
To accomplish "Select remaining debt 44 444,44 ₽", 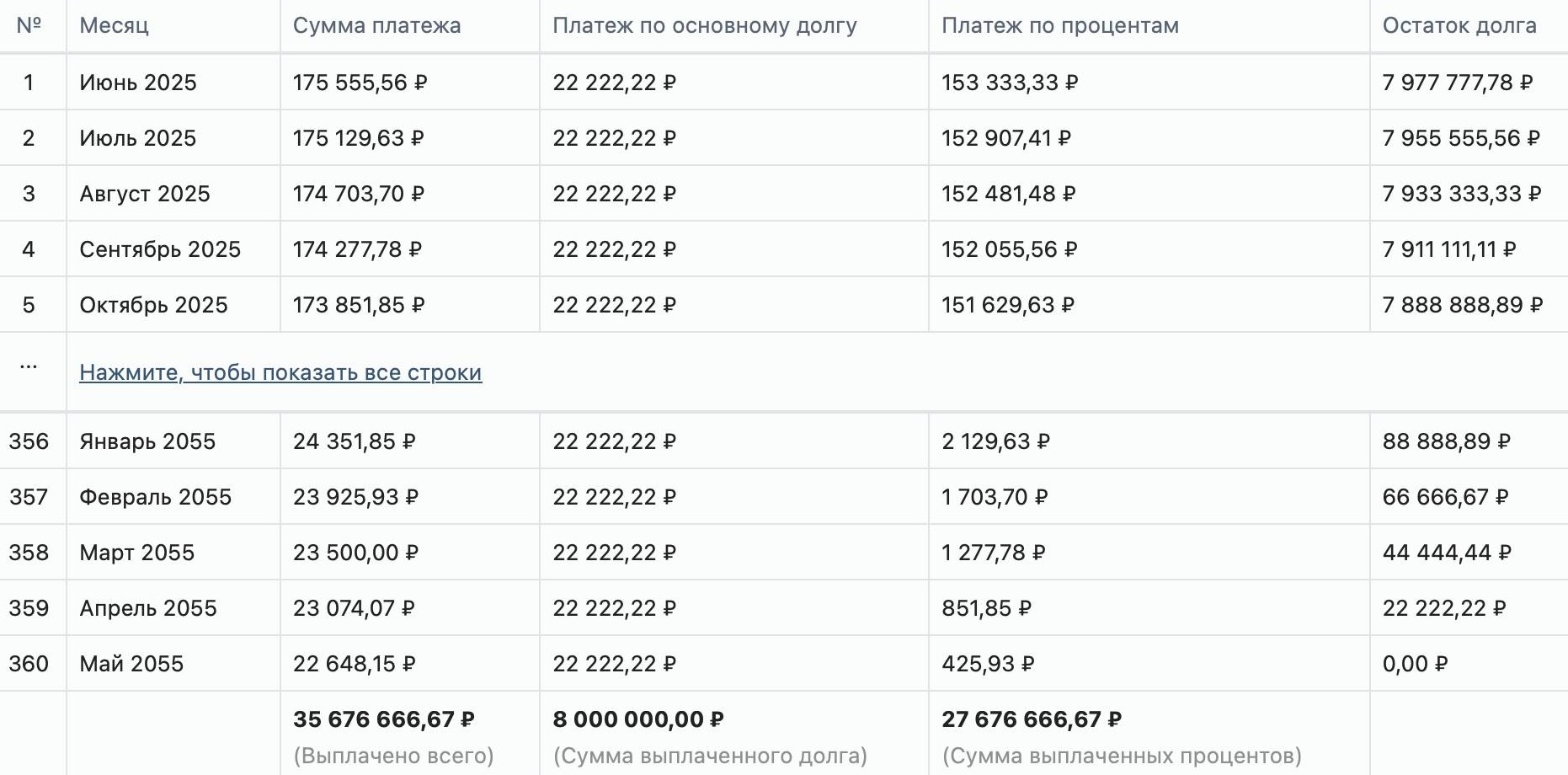I will pyautogui.click(x=1447, y=553).
